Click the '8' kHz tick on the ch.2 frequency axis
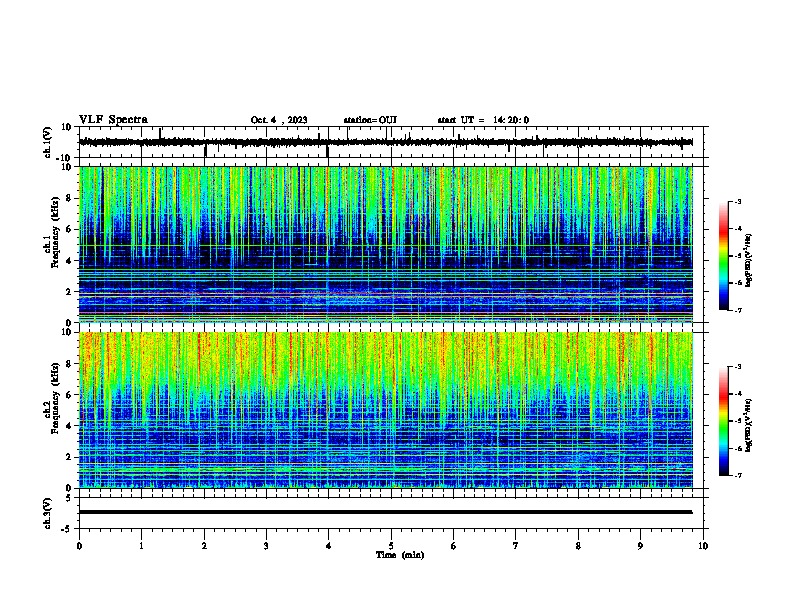This screenshot has width=792, height=612. tap(70, 364)
